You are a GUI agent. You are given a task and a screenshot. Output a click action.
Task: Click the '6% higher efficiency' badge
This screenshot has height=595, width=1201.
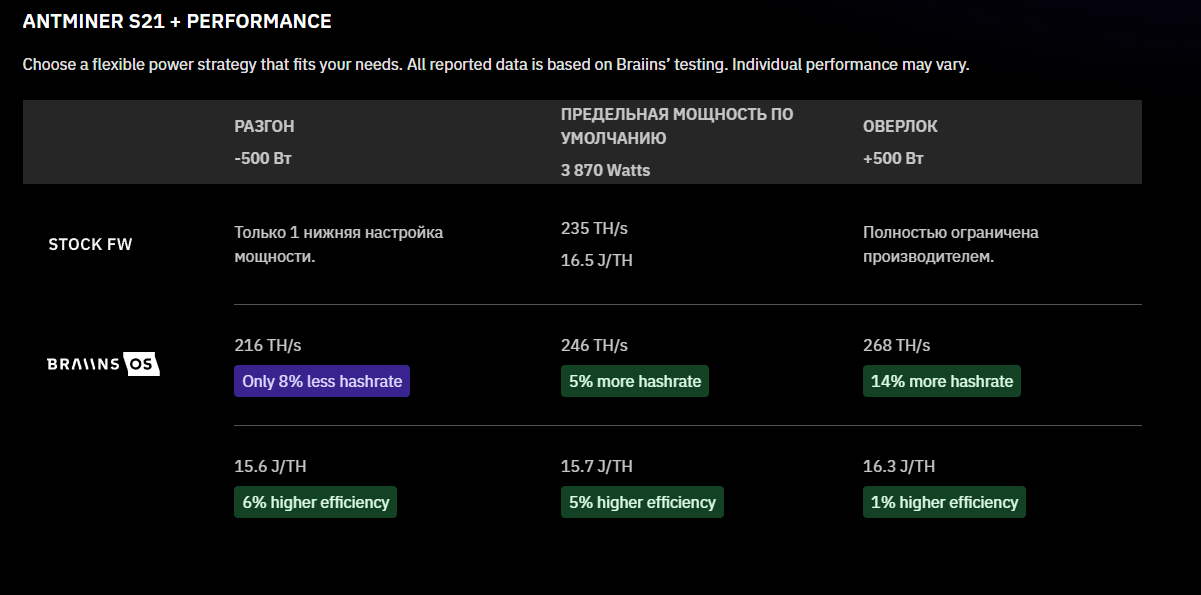315,502
